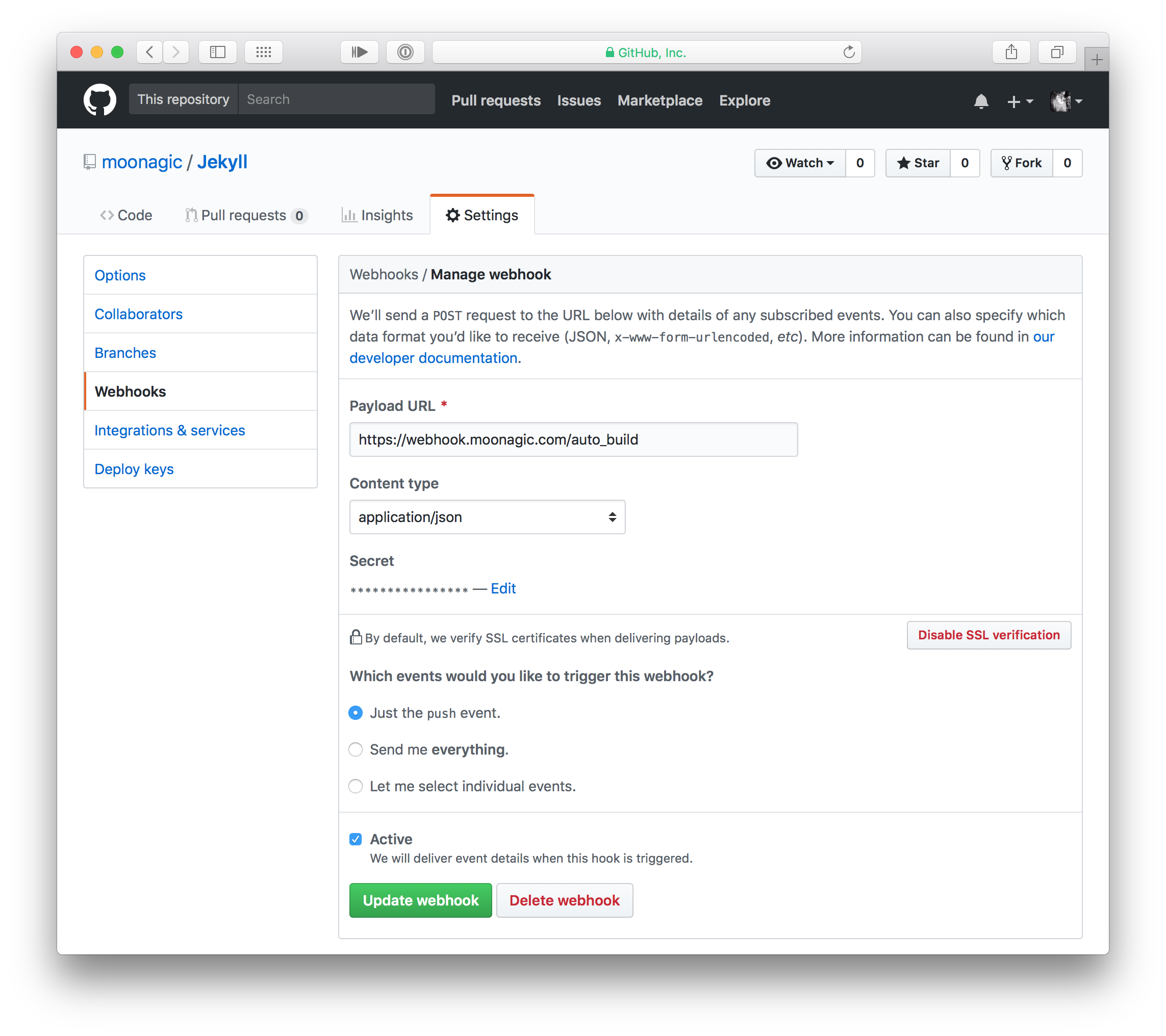Open the Content type dropdown

point(487,517)
